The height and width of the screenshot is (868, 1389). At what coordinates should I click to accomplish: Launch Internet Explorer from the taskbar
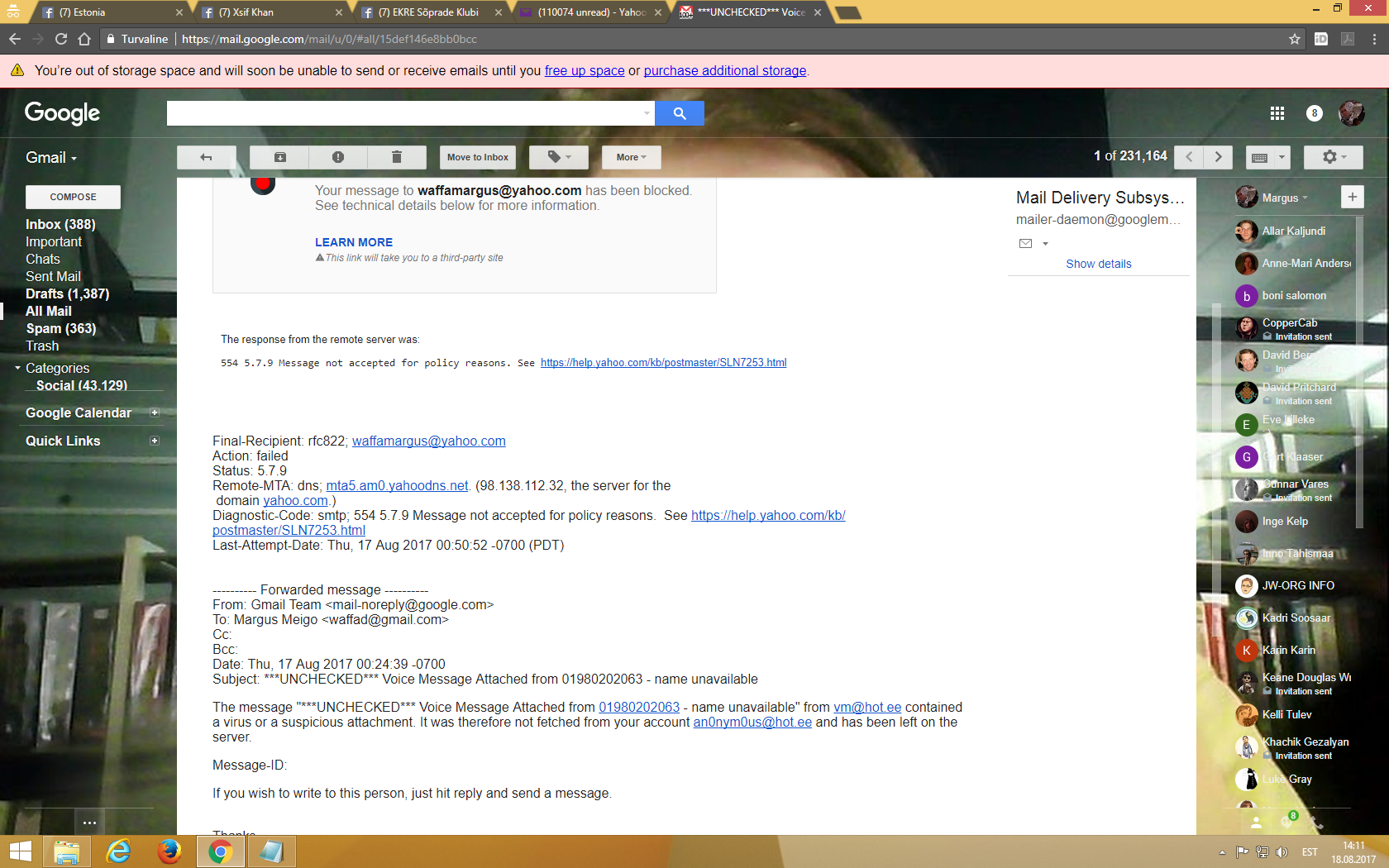118,851
